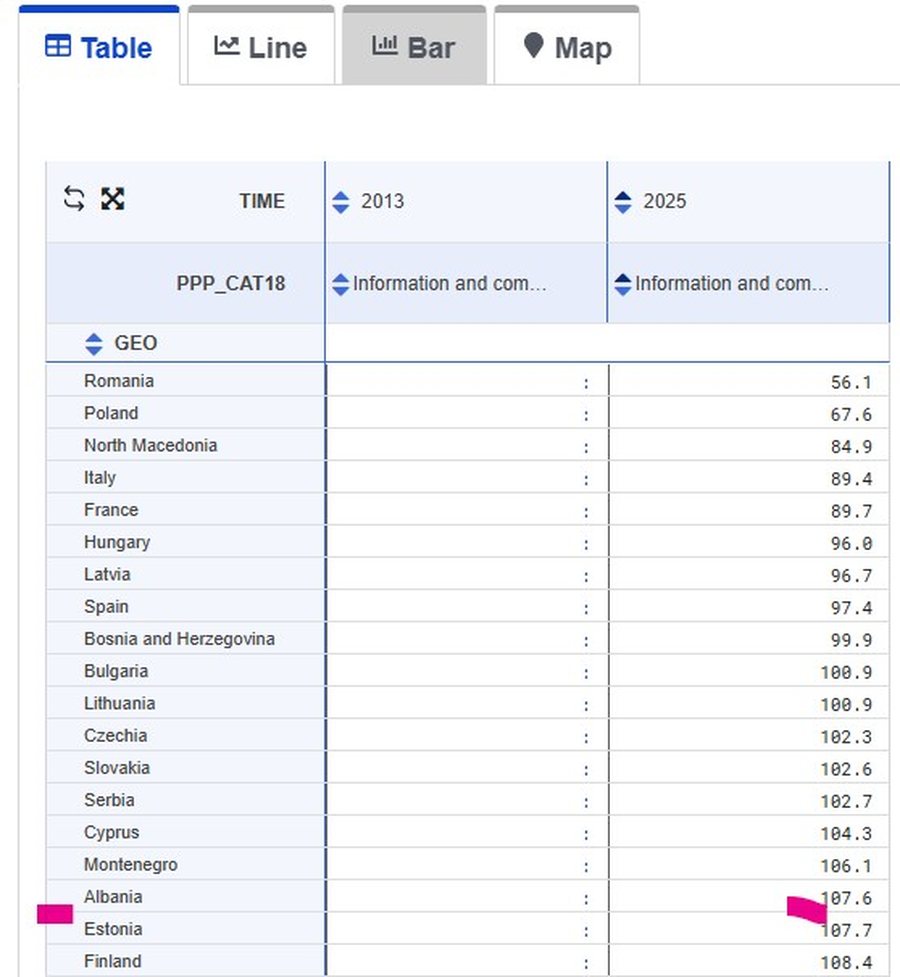Viewport: 900px width, 977px height.
Task: Sort the 2013 Information and com... column
Action: pos(340,285)
